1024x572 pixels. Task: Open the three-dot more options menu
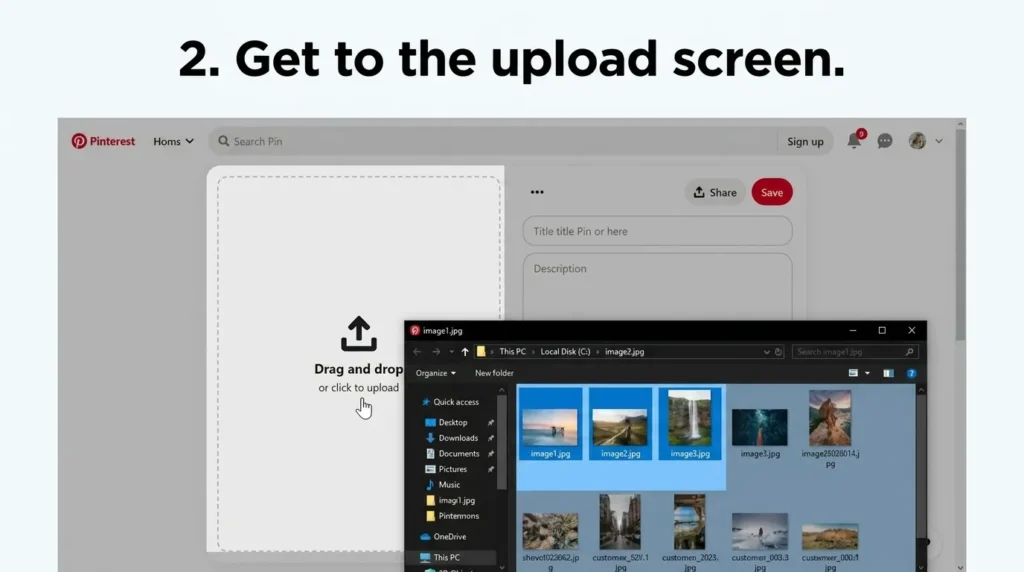[x=537, y=192]
